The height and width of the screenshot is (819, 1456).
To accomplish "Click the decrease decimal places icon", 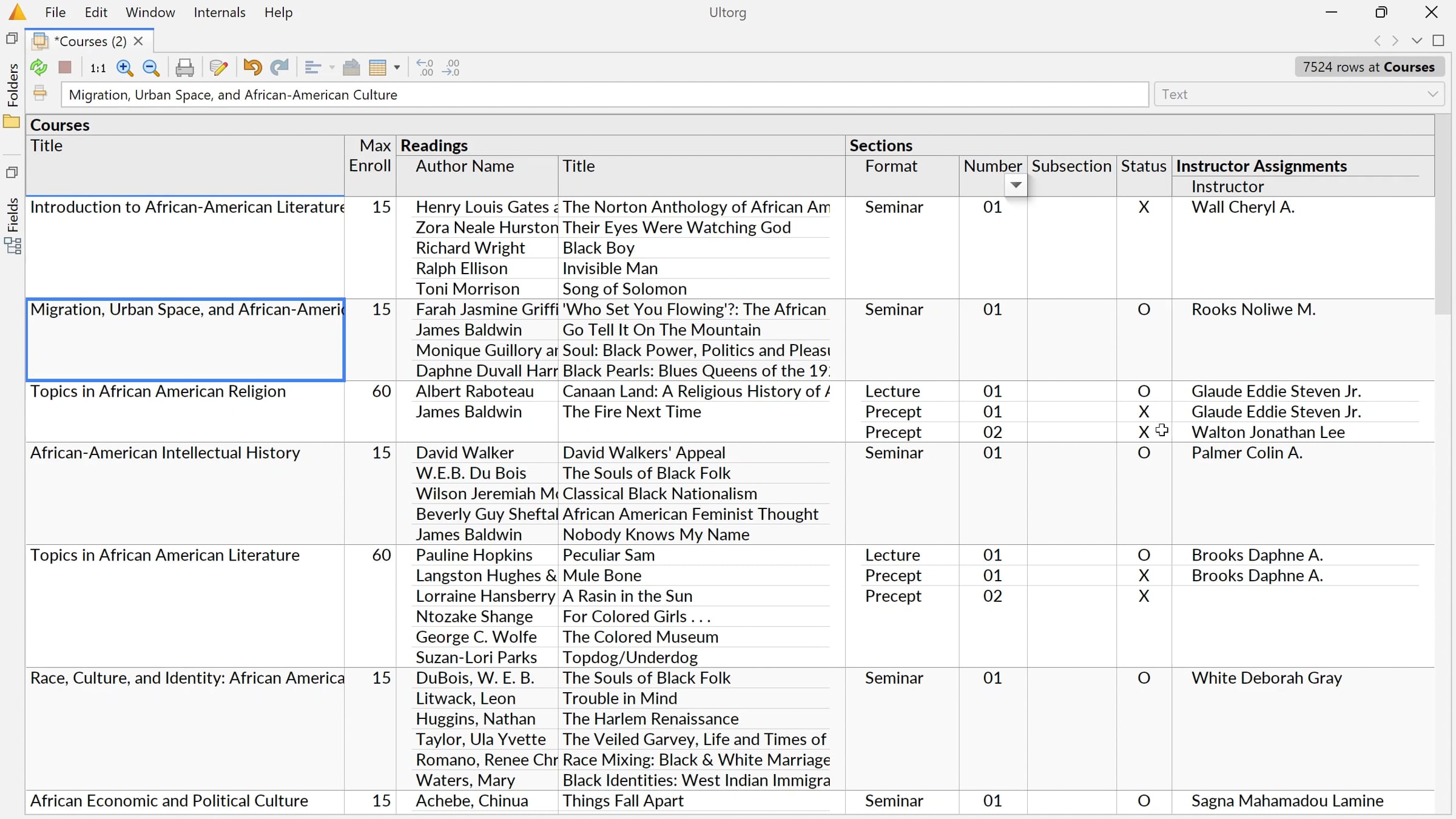I will click(425, 67).
